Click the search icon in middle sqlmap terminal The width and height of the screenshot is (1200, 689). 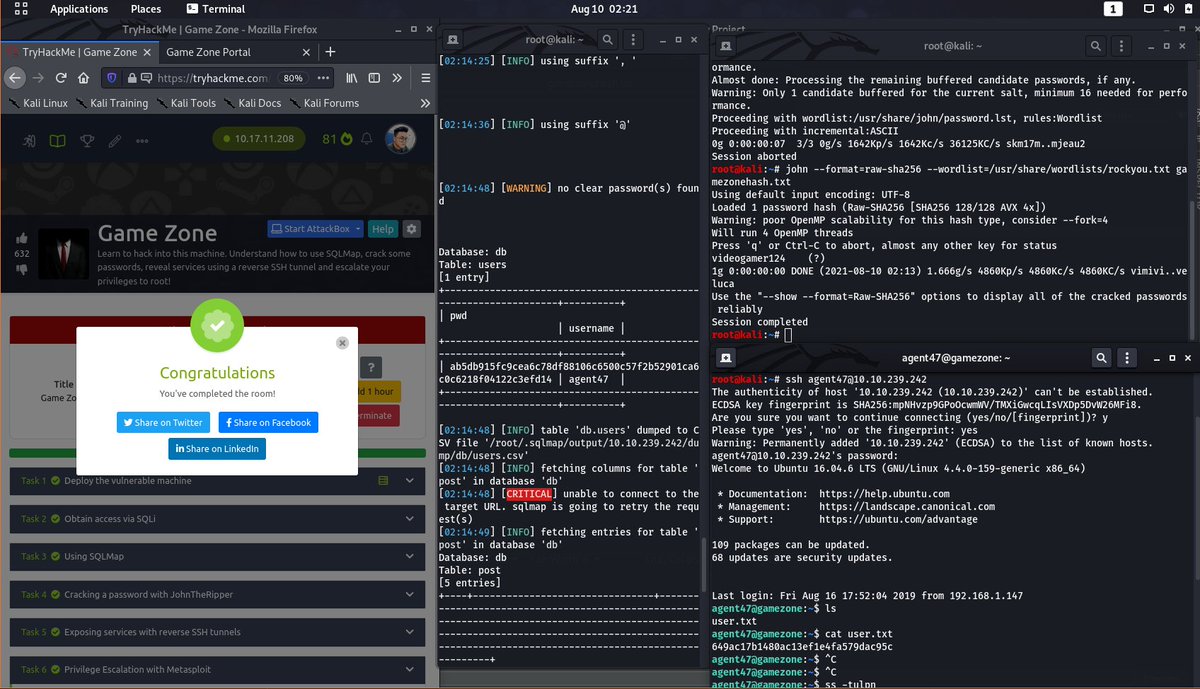pyautogui.click(x=608, y=40)
